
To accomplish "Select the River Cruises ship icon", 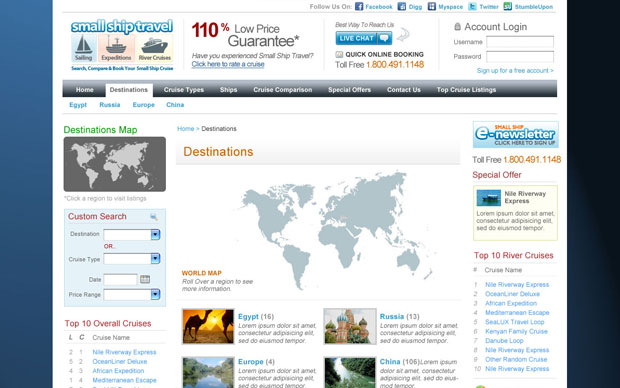I will tap(155, 48).
